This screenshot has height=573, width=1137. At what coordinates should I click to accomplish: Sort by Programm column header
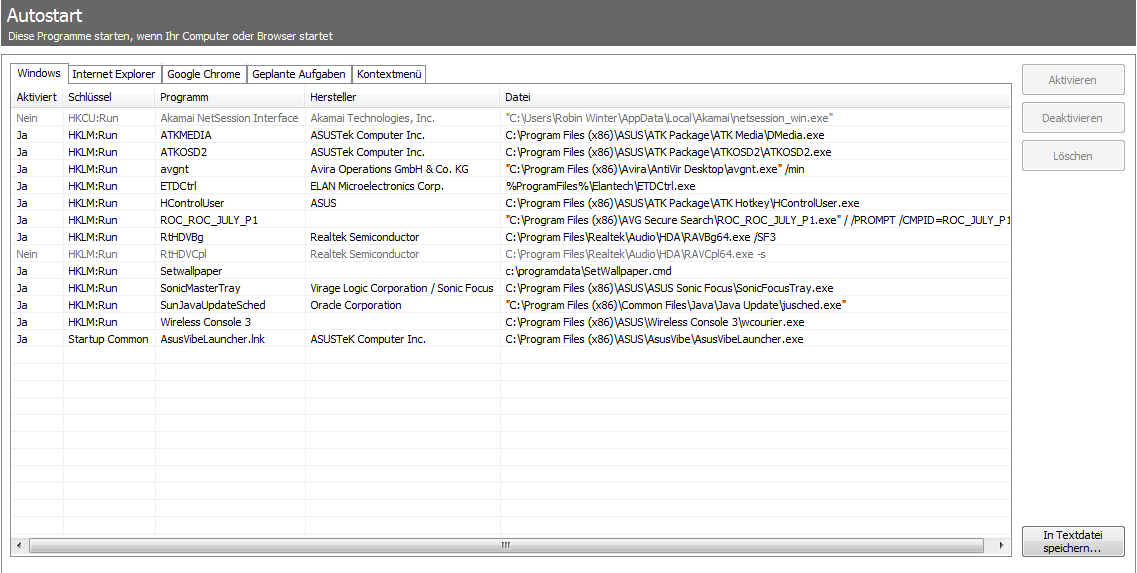pyautogui.click(x=230, y=96)
